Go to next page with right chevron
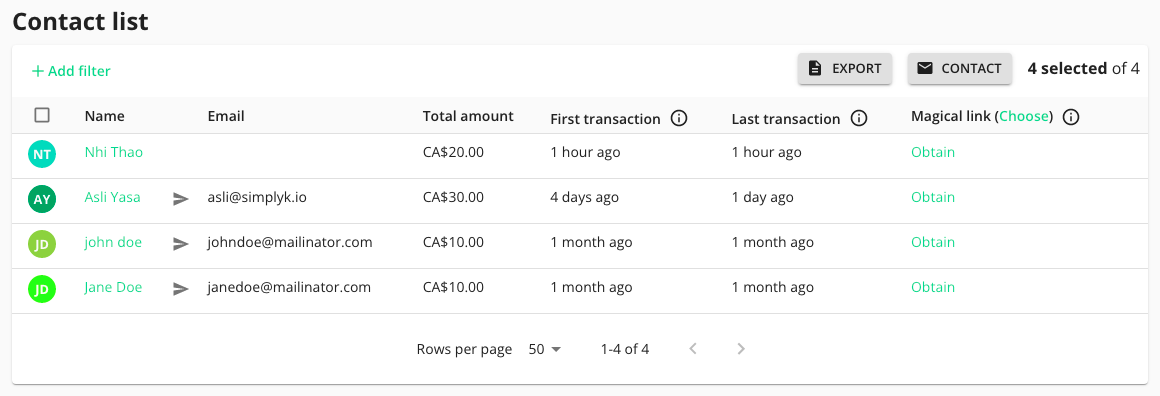Image resolution: width=1160 pixels, height=396 pixels. pos(741,349)
